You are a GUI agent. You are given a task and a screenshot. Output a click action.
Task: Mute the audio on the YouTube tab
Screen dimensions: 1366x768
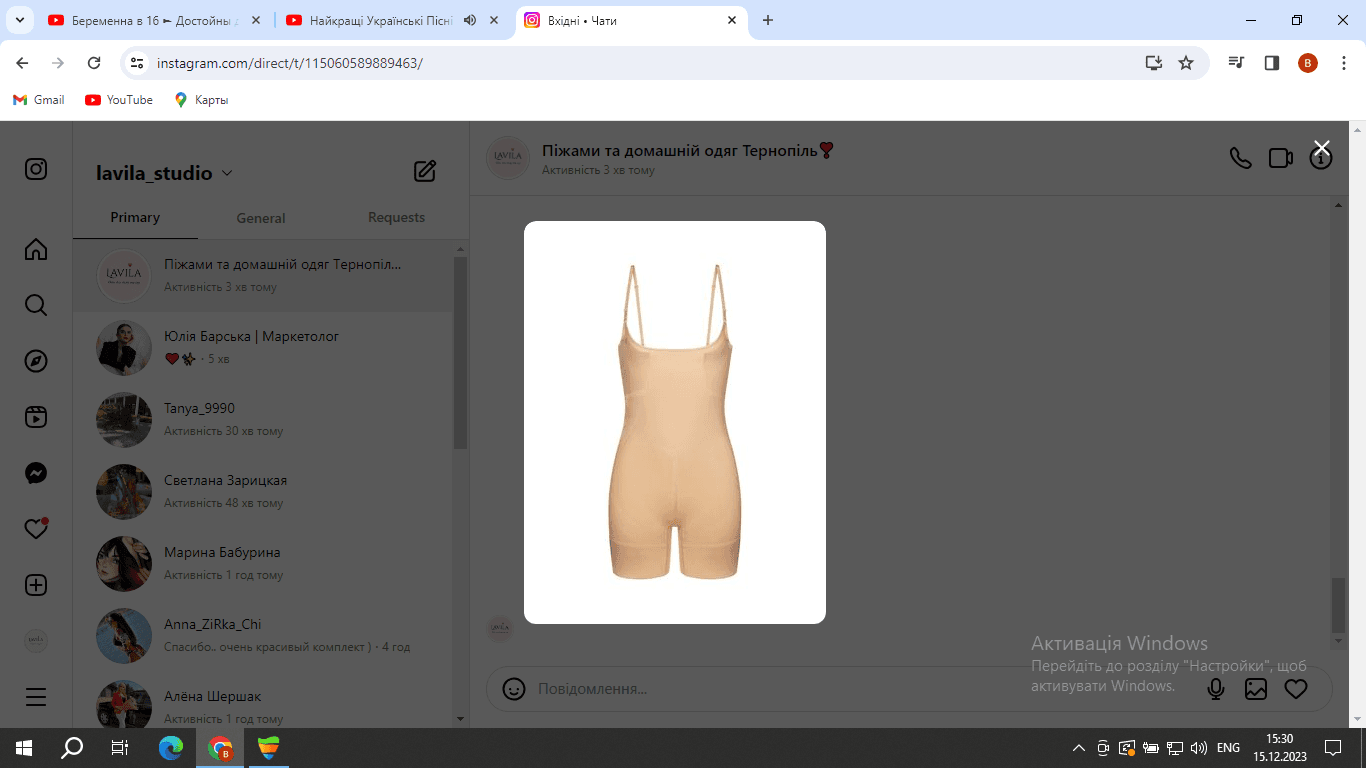(470, 20)
